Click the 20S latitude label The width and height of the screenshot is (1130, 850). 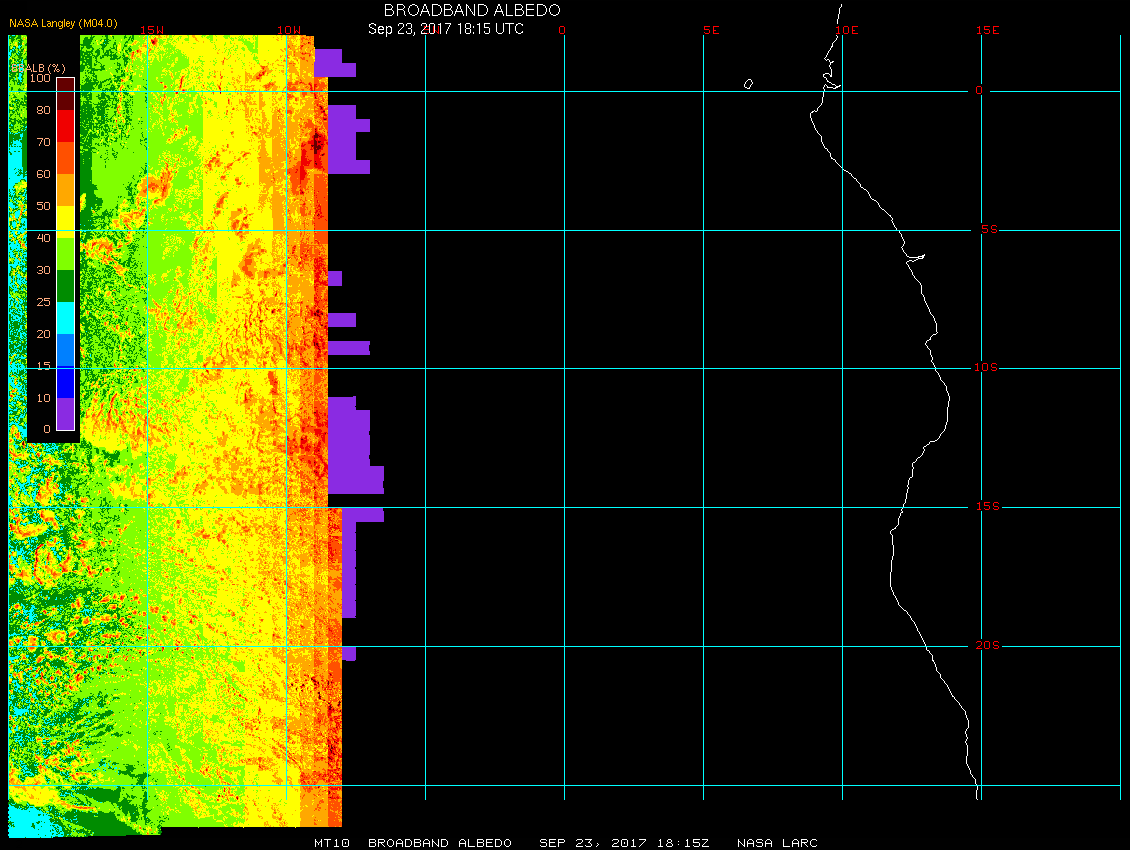tap(985, 646)
